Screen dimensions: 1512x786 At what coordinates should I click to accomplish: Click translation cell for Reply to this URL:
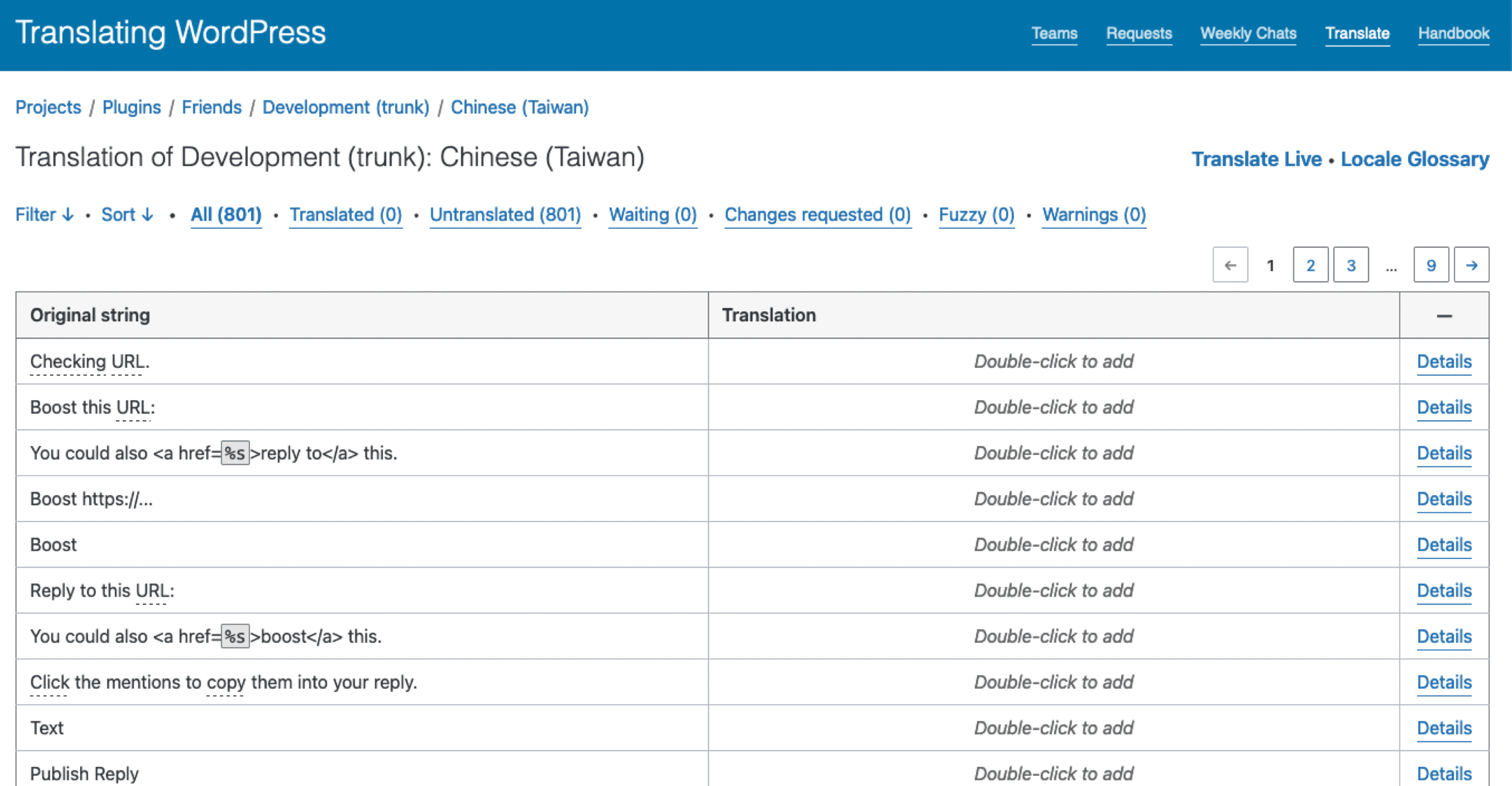click(1054, 590)
